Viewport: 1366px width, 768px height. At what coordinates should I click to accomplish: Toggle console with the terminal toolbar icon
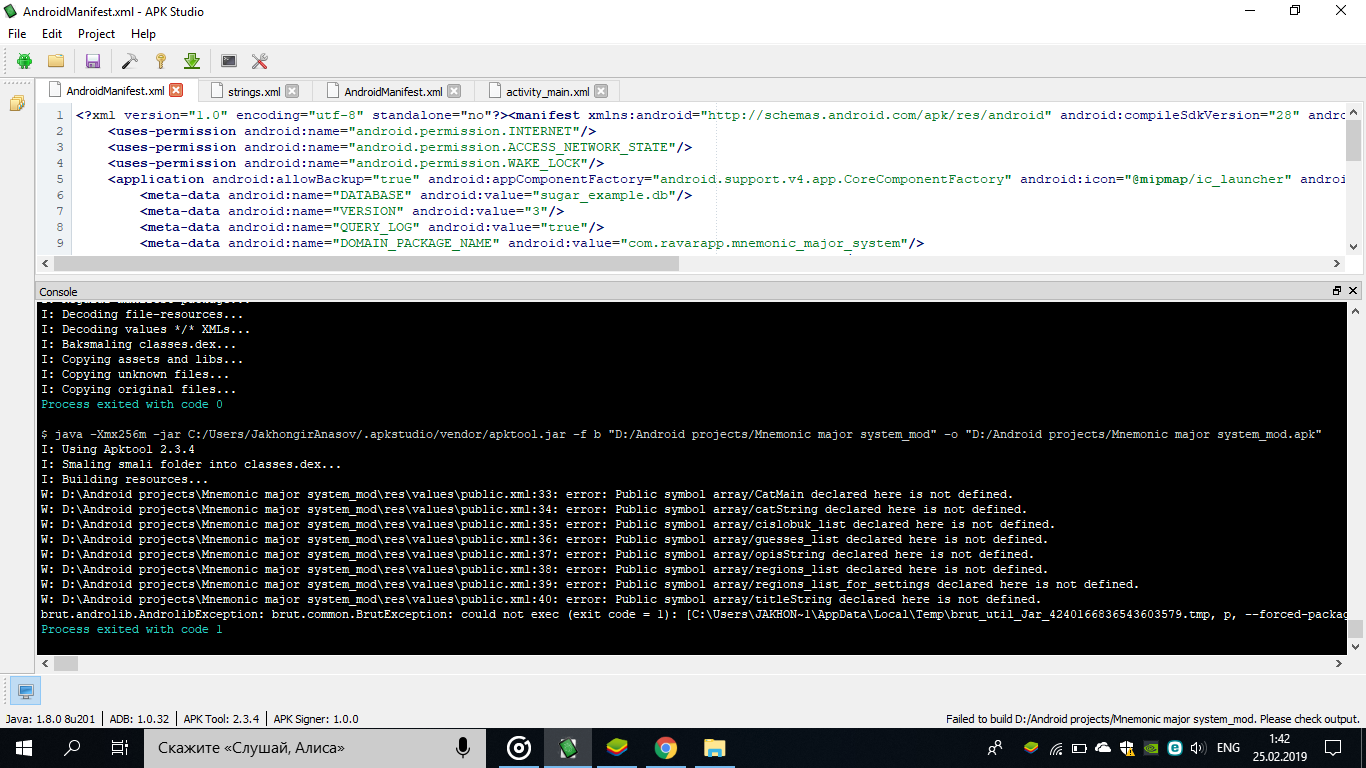[229, 61]
